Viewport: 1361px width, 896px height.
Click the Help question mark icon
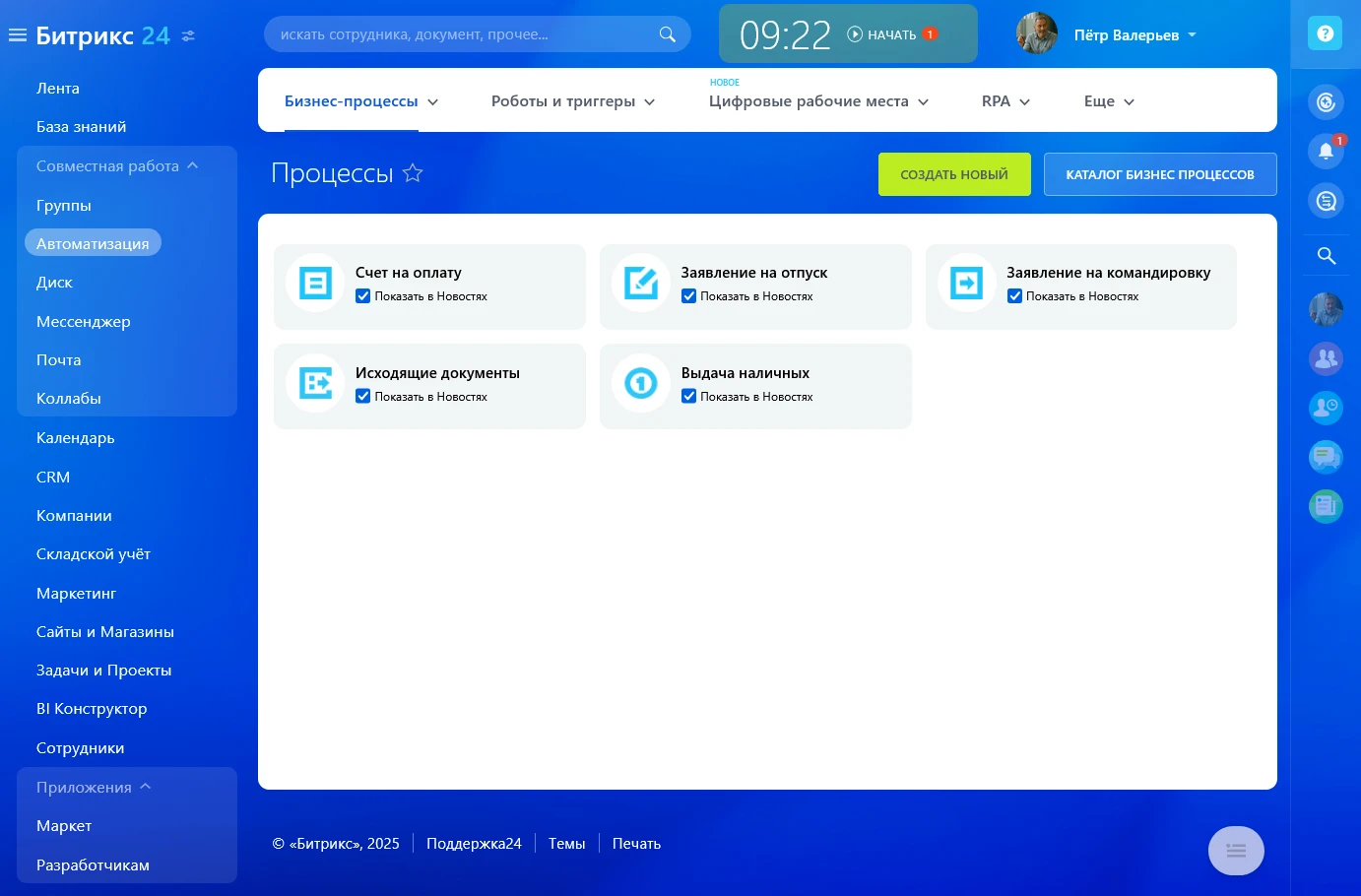point(1325,32)
